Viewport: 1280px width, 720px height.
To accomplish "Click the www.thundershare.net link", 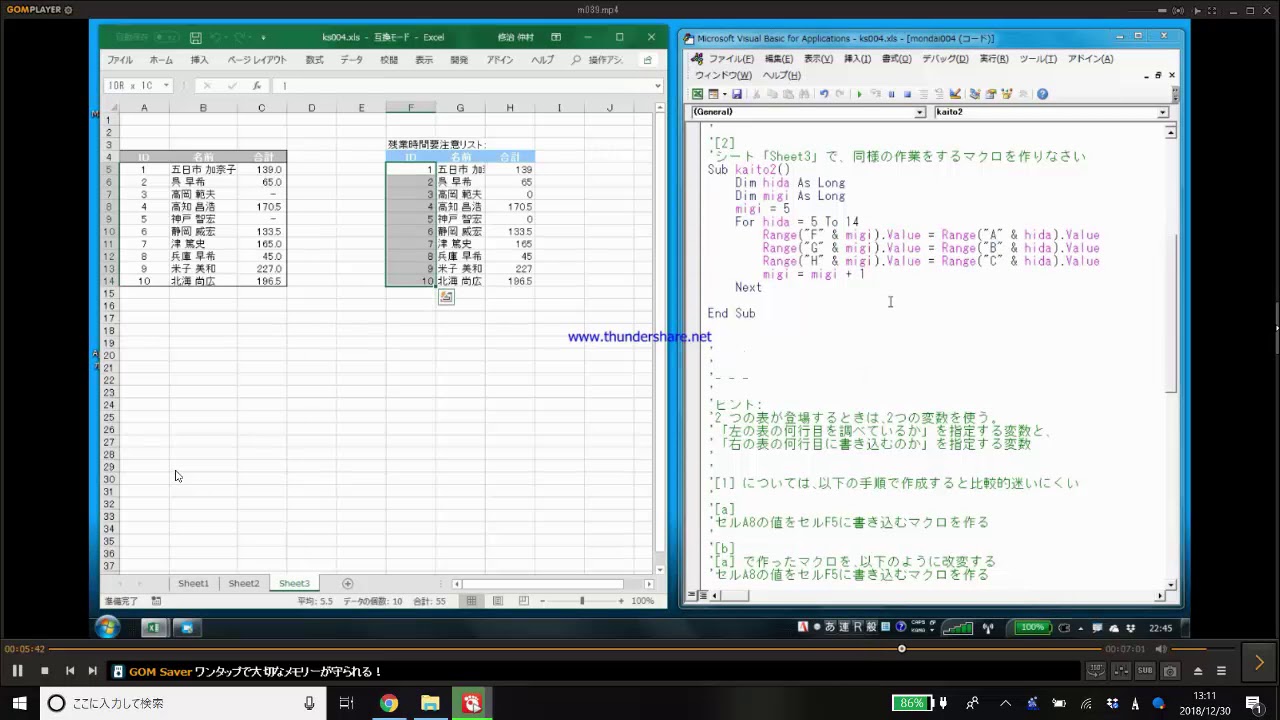I will (x=639, y=337).
